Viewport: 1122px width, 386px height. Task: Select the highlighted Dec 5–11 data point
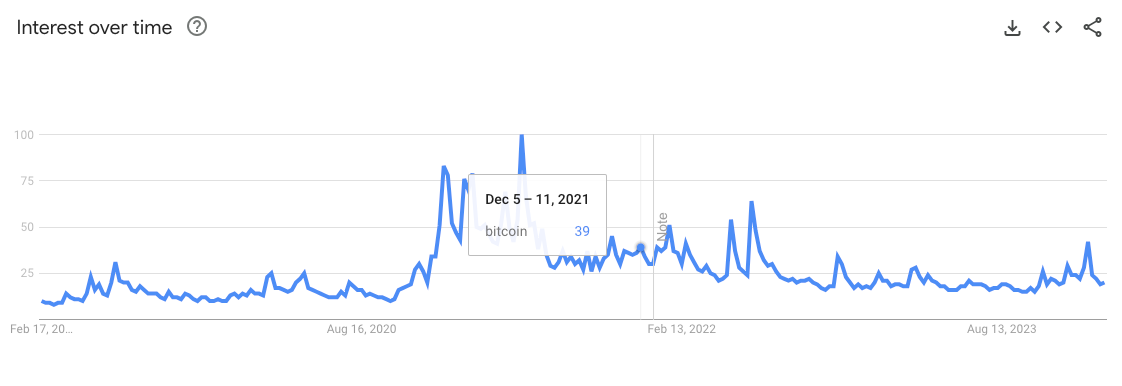tap(640, 247)
